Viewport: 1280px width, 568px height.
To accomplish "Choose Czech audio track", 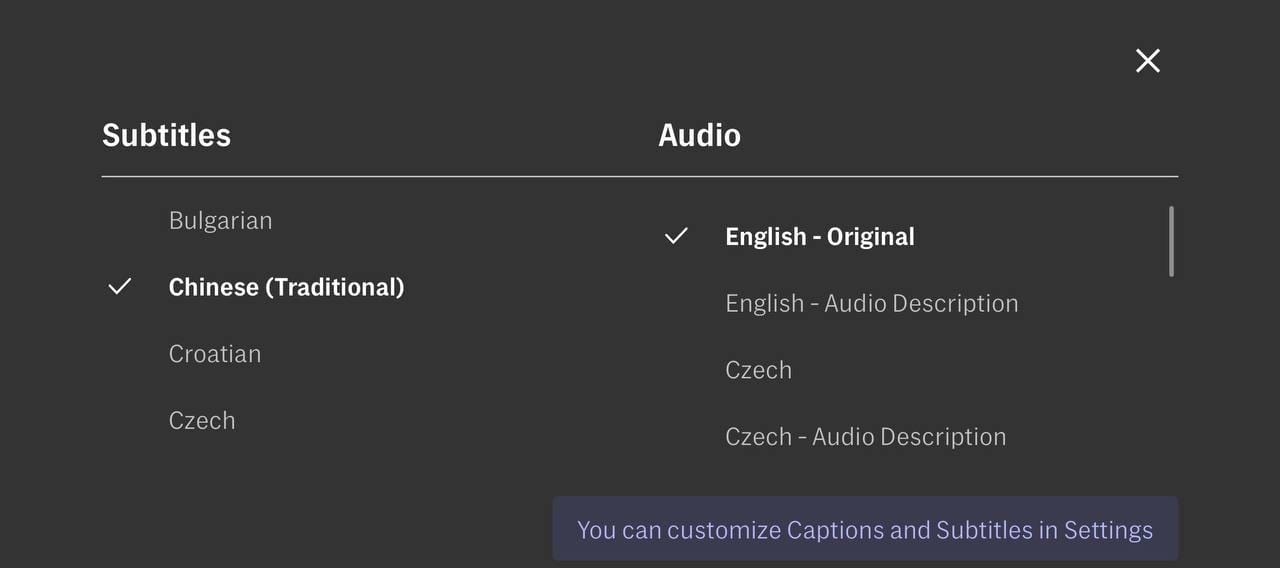I will [758, 371].
